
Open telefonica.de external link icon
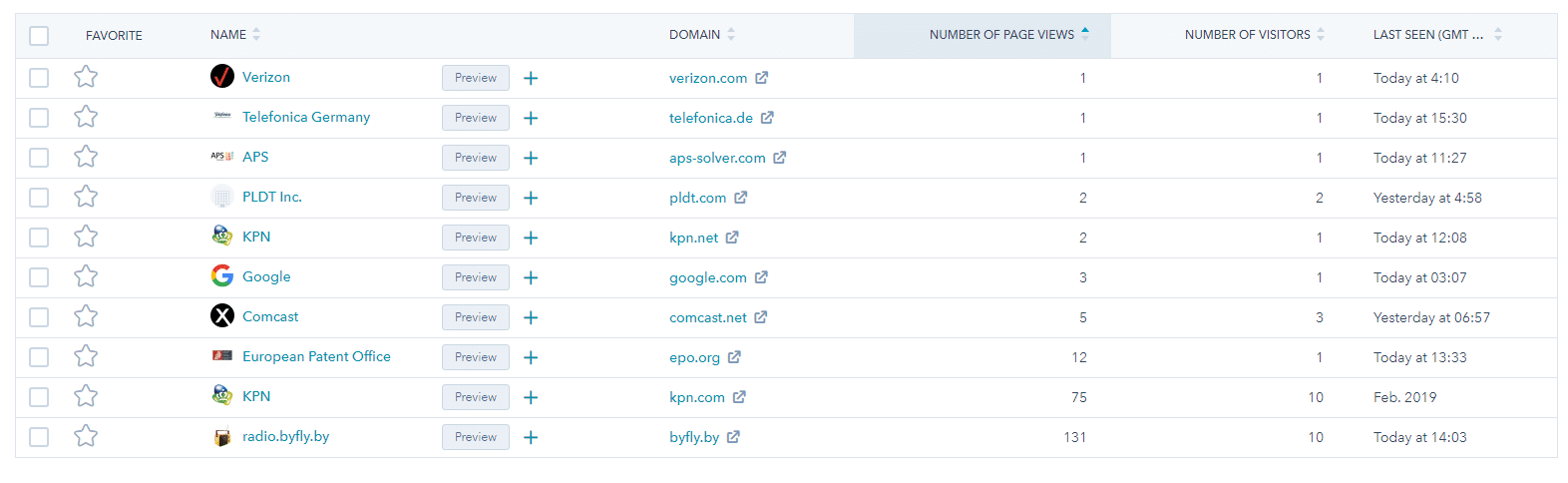767,118
